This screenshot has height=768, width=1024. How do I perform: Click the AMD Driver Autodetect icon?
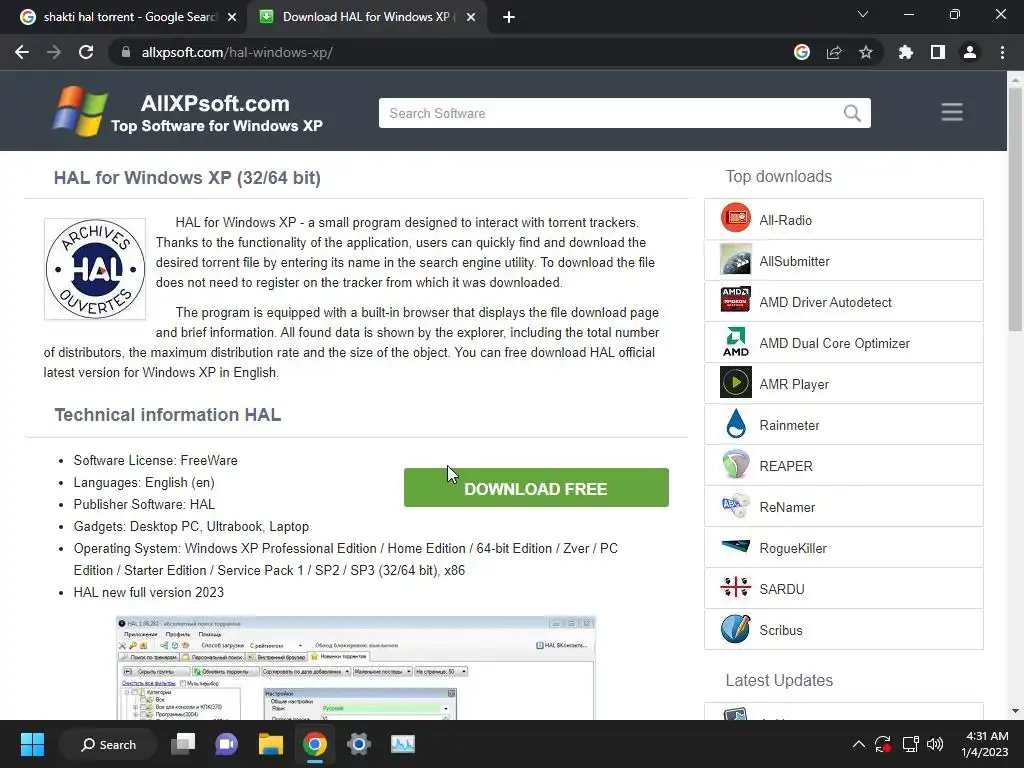point(735,300)
